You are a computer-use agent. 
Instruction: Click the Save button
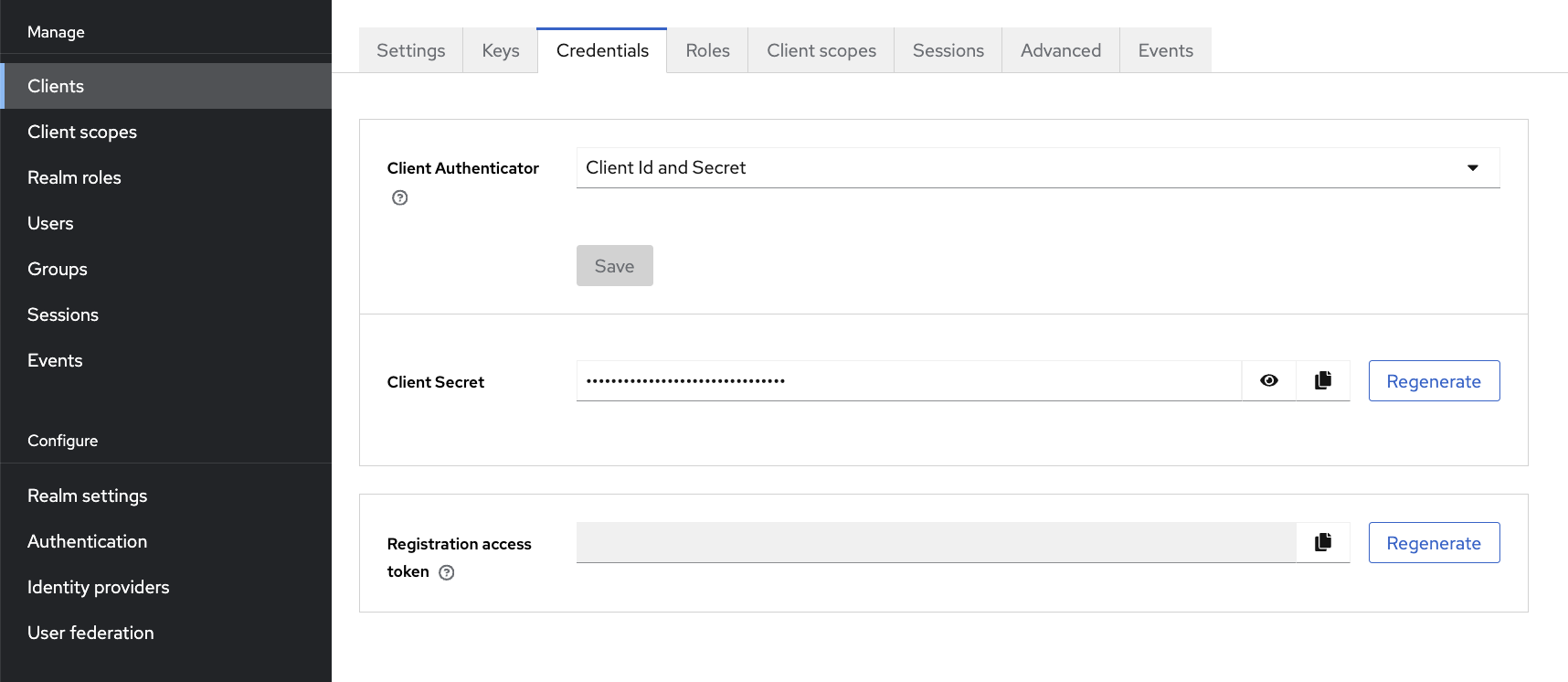[x=614, y=266]
